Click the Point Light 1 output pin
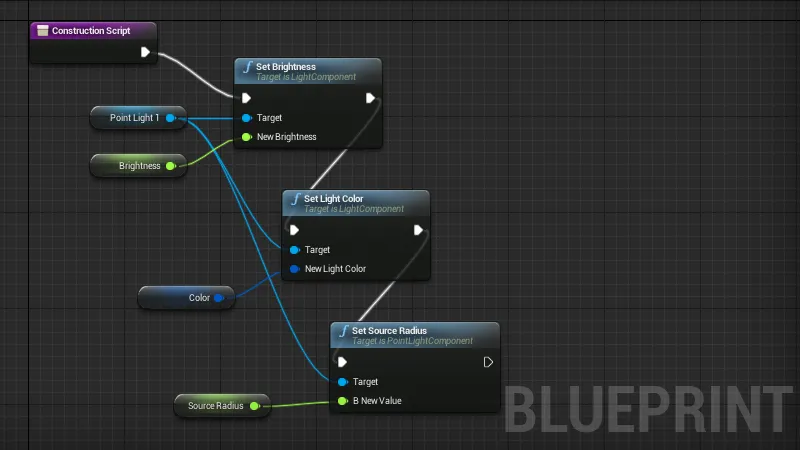This screenshot has height=450, width=800. pos(171,118)
